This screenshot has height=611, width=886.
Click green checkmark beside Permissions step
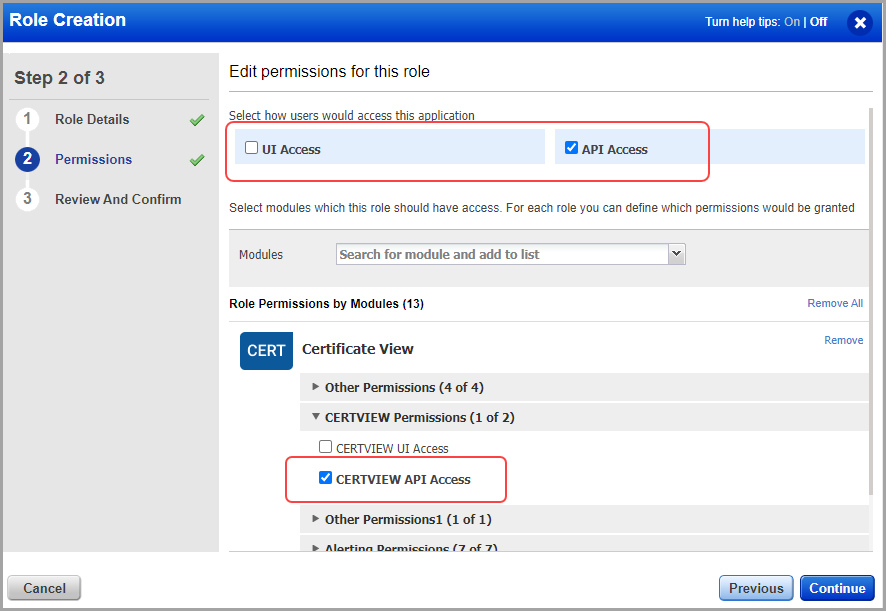click(x=197, y=160)
